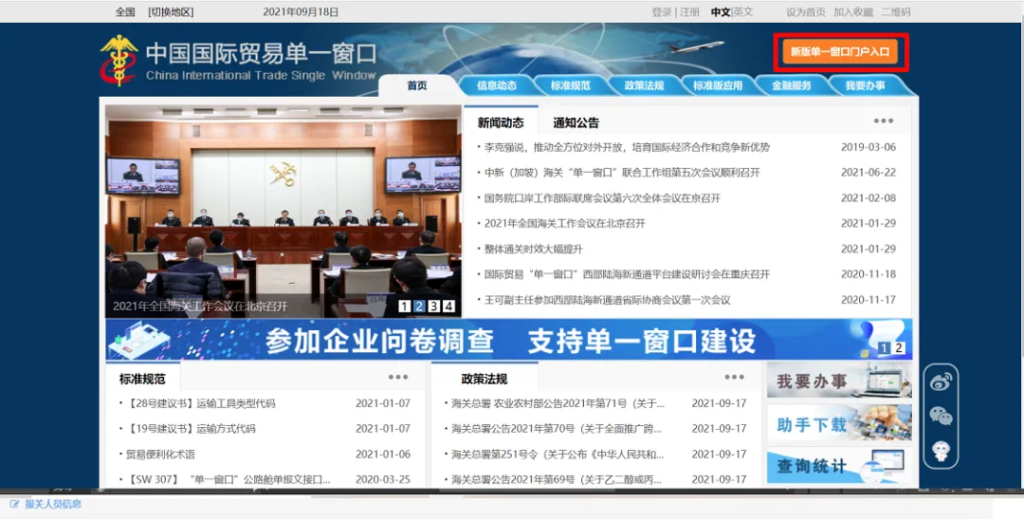
Task: Go to carousel slide 4
Action: coord(449,306)
